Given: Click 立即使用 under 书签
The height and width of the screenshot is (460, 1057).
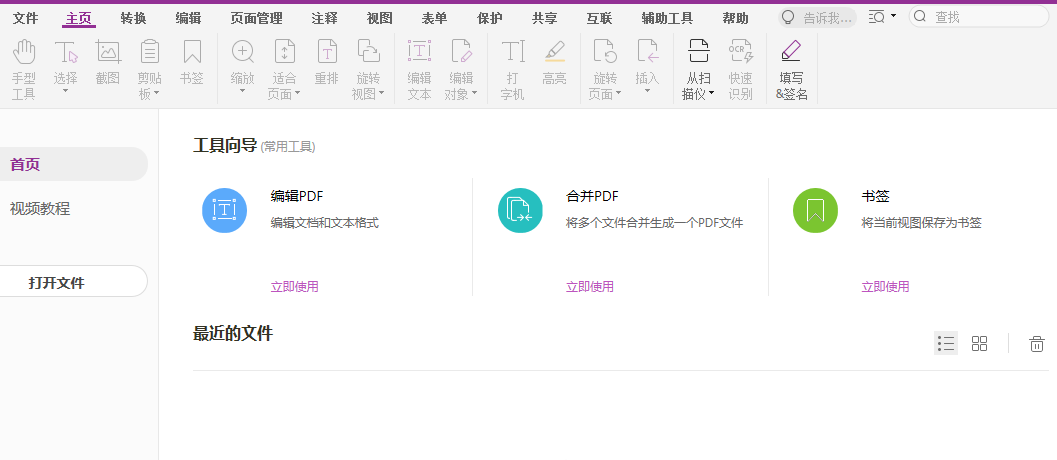Looking at the screenshot, I should point(885,287).
